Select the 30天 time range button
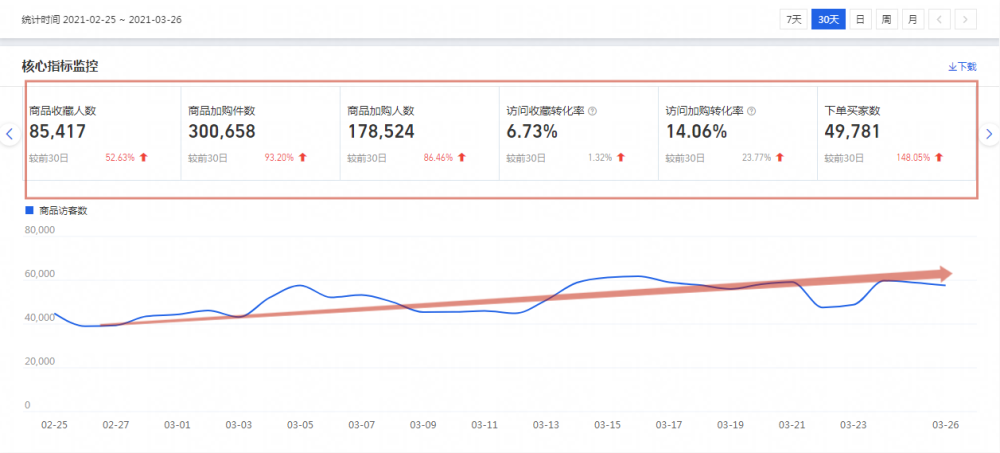 (828, 19)
